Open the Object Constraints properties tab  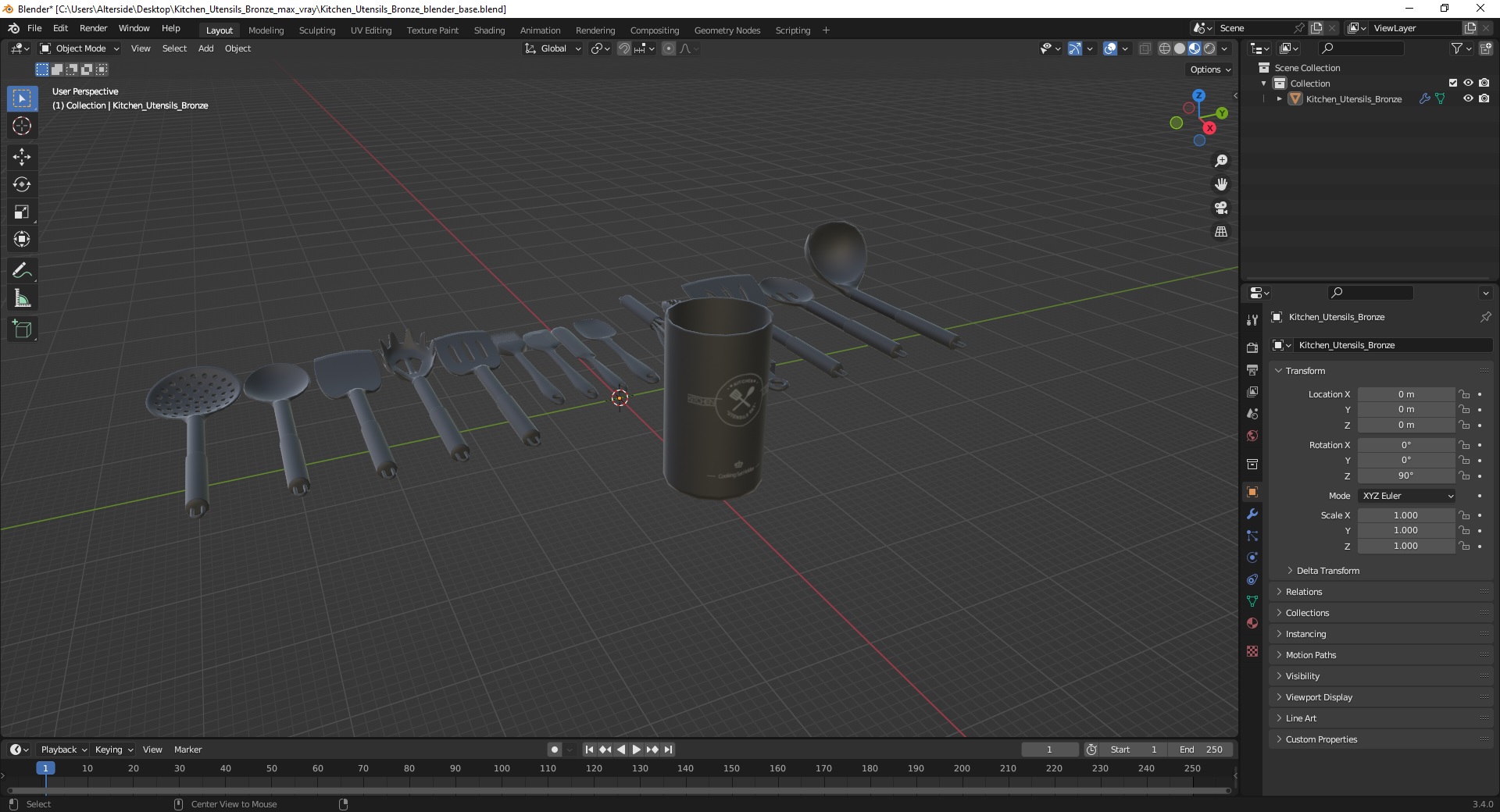[x=1252, y=579]
